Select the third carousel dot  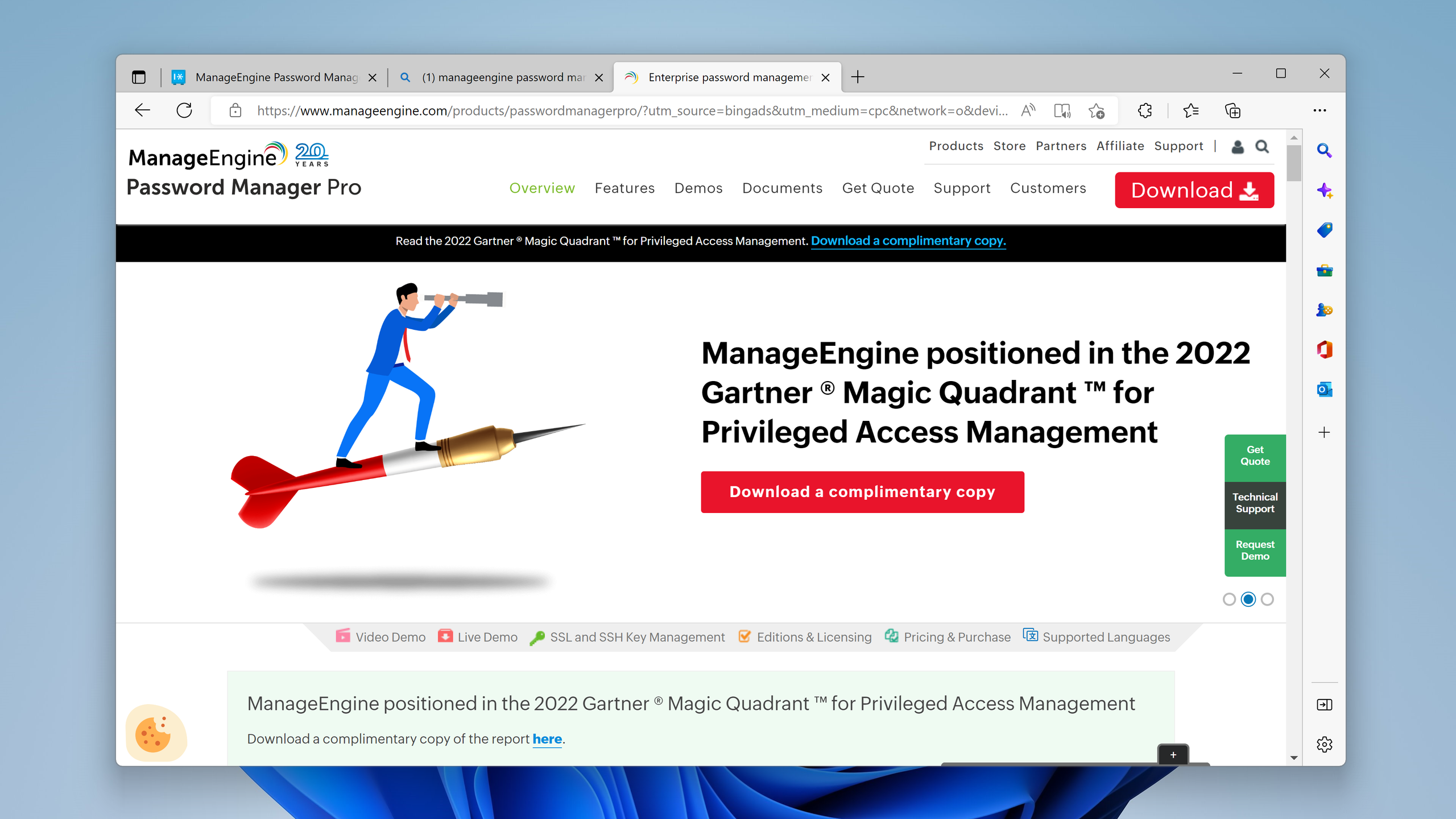[1267, 599]
